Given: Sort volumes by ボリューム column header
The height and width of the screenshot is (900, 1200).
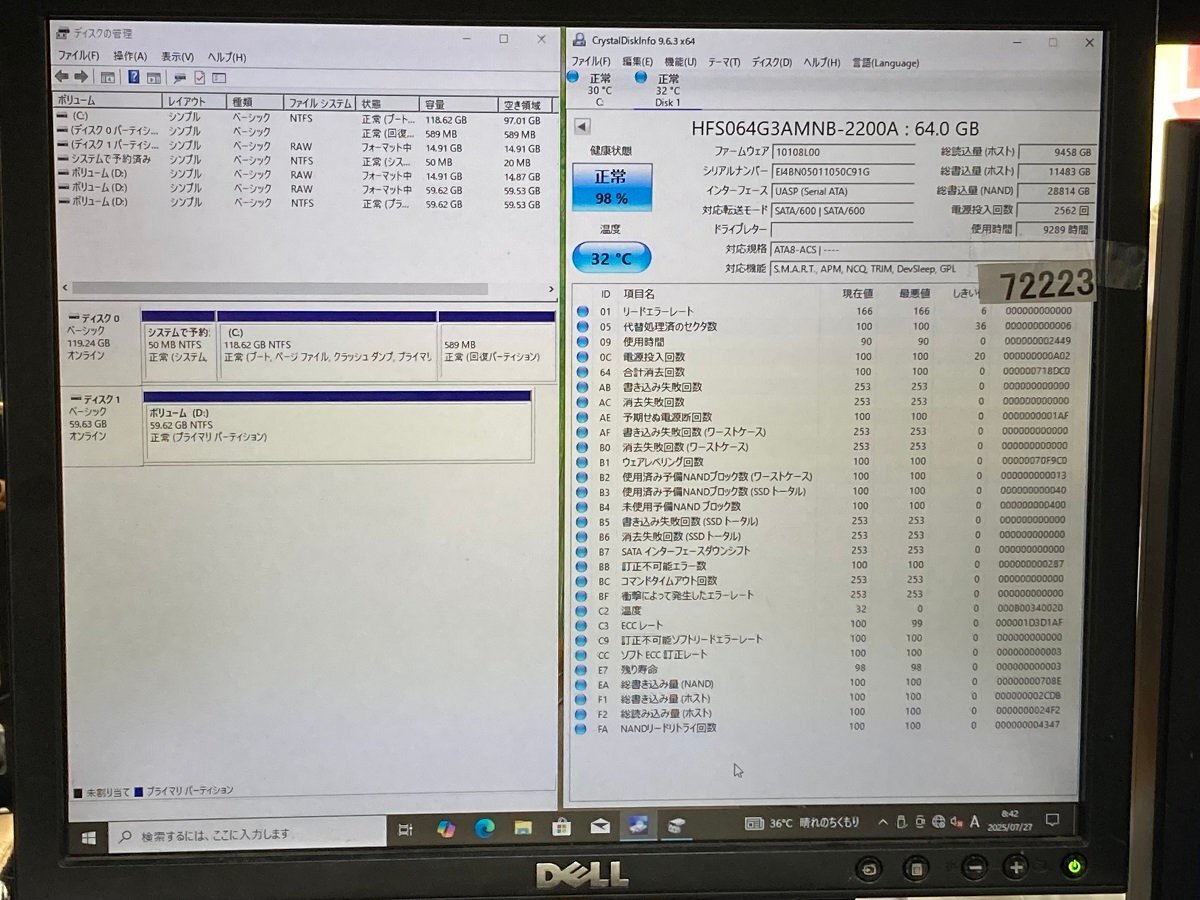Looking at the screenshot, I should (108, 102).
